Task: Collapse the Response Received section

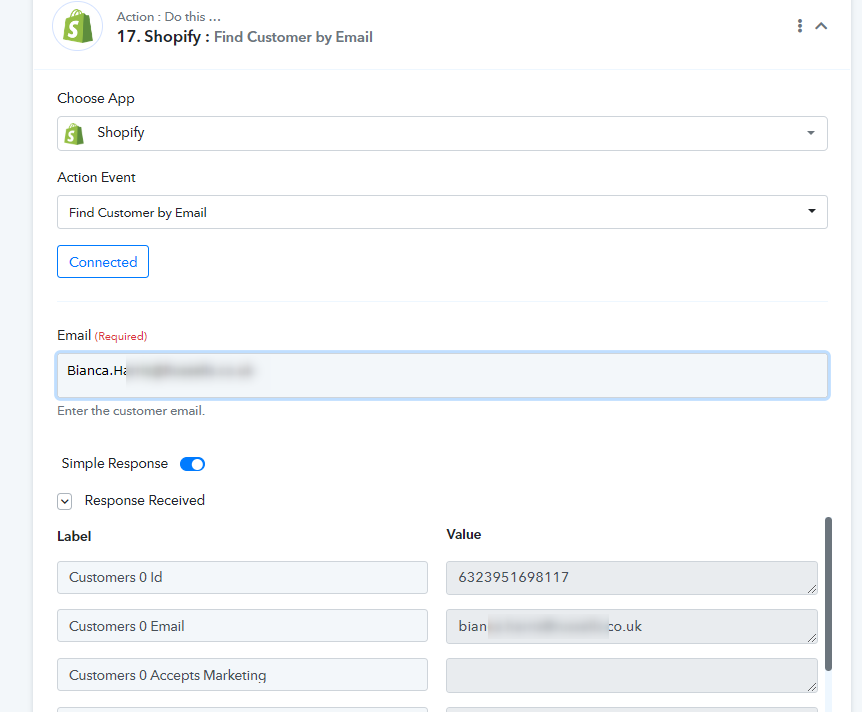Action: (64, 501)
